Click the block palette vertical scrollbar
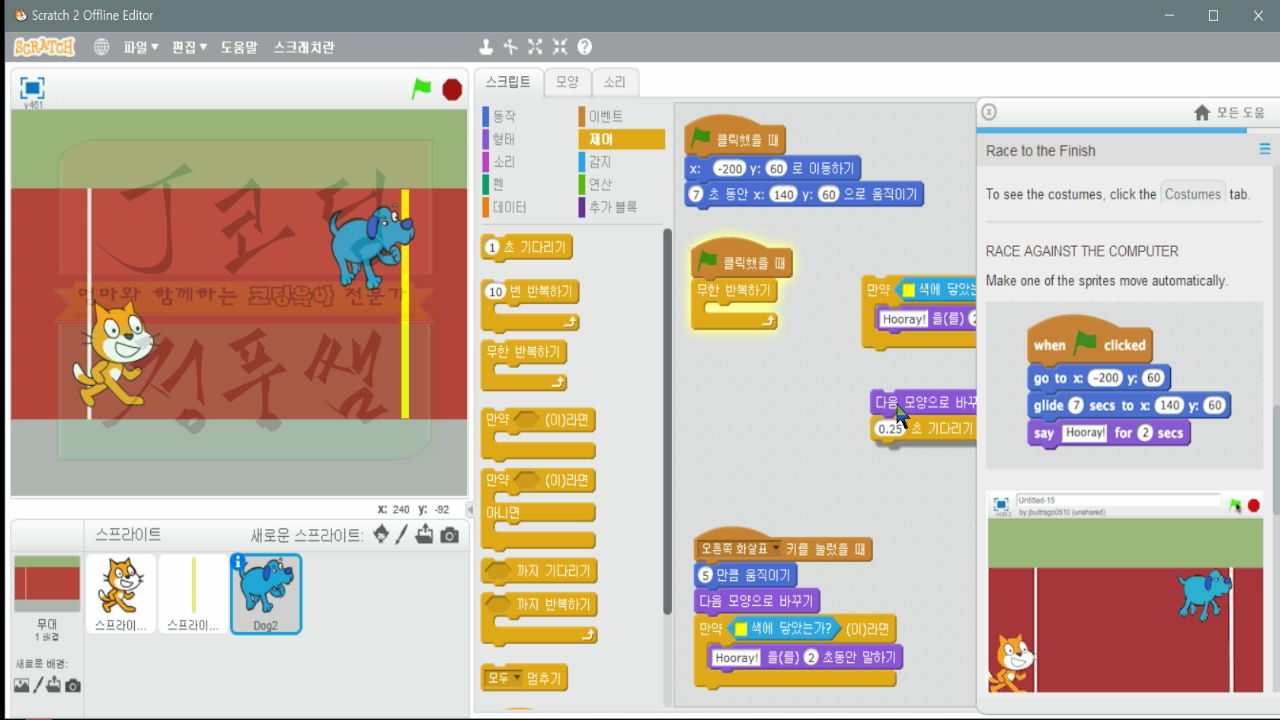Screen dimensions: 1280x720 tap(668, 420)
